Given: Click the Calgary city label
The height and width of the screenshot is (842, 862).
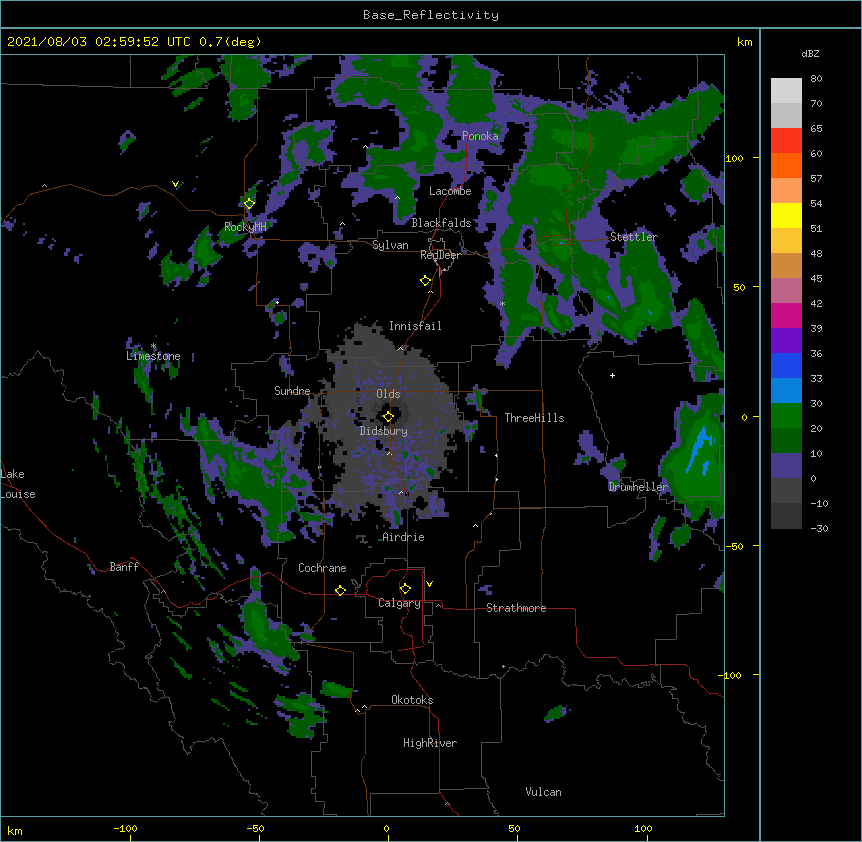Looking at the screenshot, I should tap(399, 603).
